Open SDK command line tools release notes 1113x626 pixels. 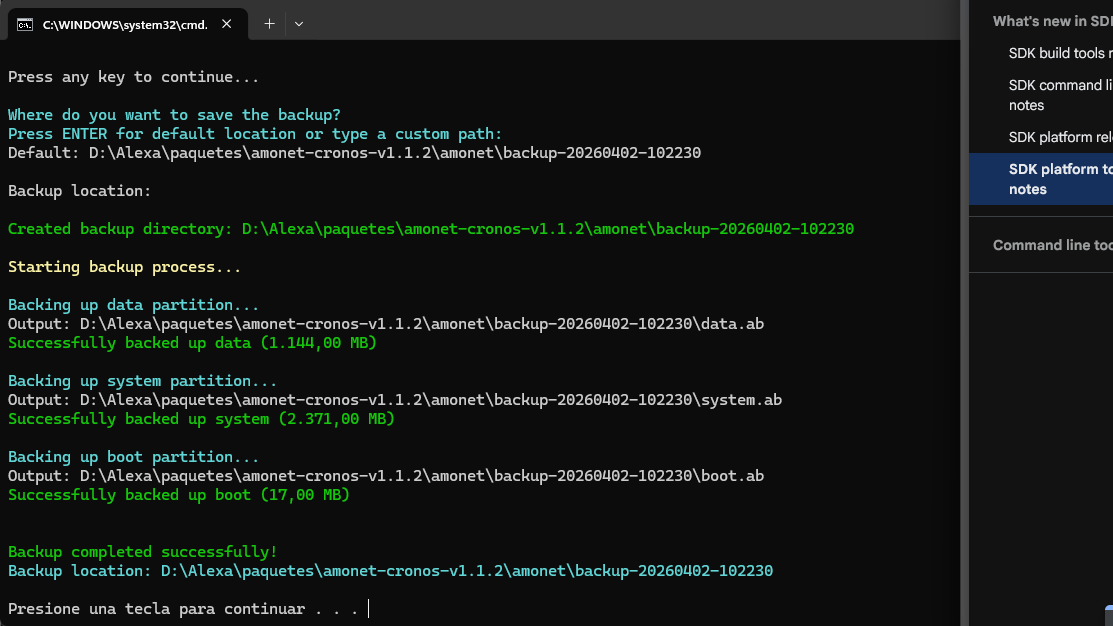click(1059, 94)
